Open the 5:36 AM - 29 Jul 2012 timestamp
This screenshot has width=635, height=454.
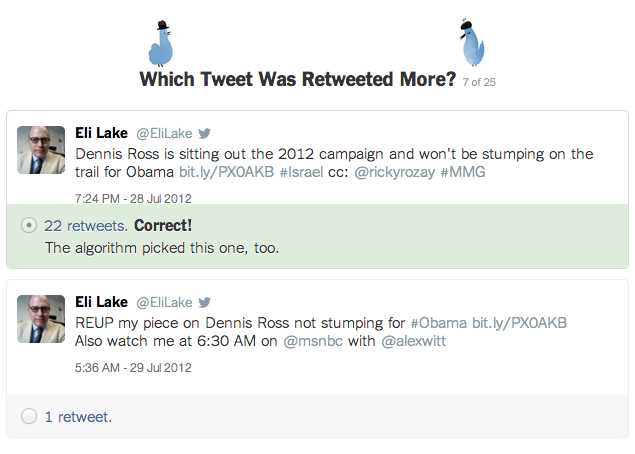coord(133,367)
